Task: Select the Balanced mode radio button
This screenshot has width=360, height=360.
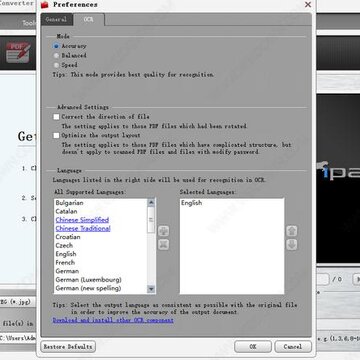Action: (x=56, y=55)
